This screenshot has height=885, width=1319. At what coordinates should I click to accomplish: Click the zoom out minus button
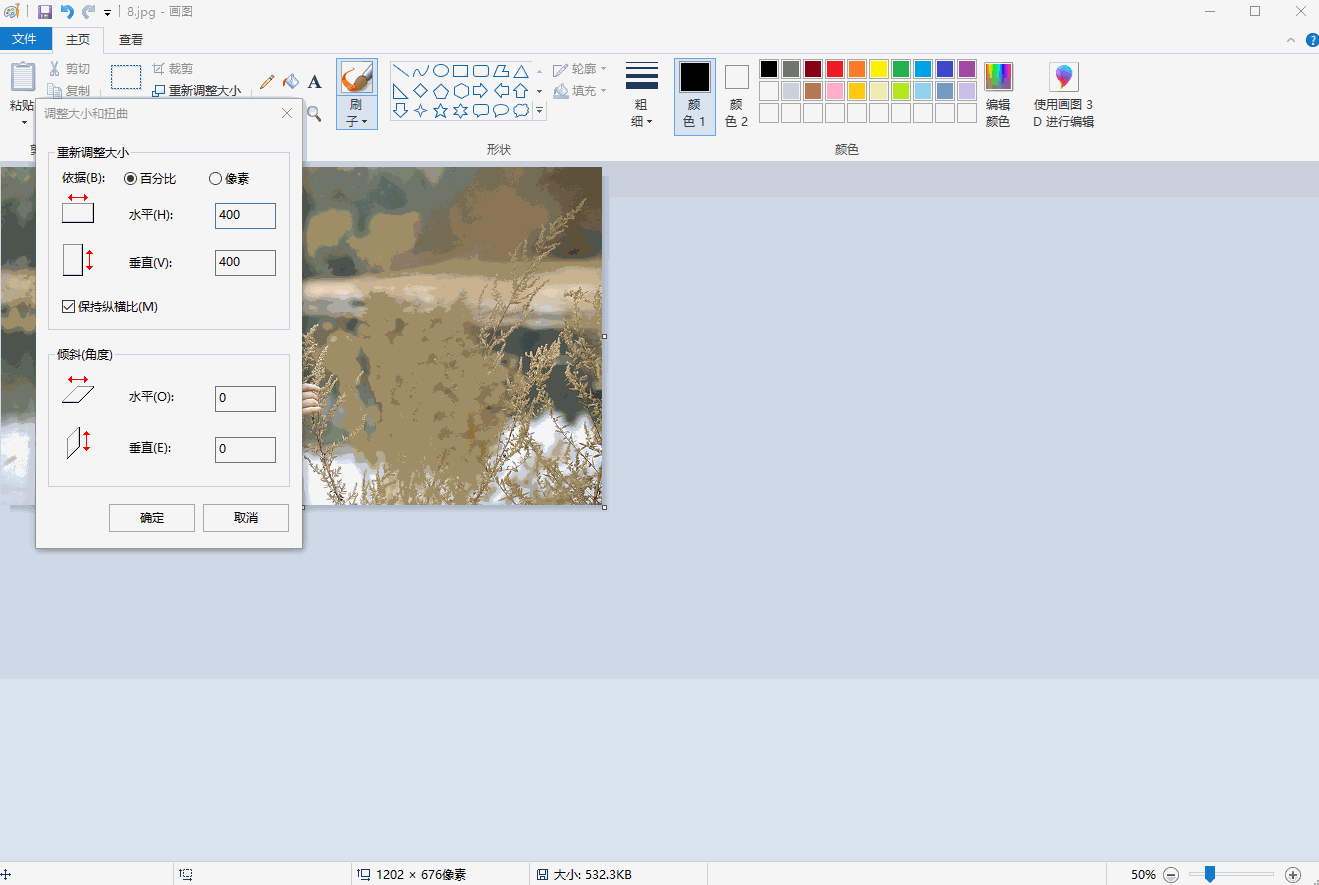1171,874
